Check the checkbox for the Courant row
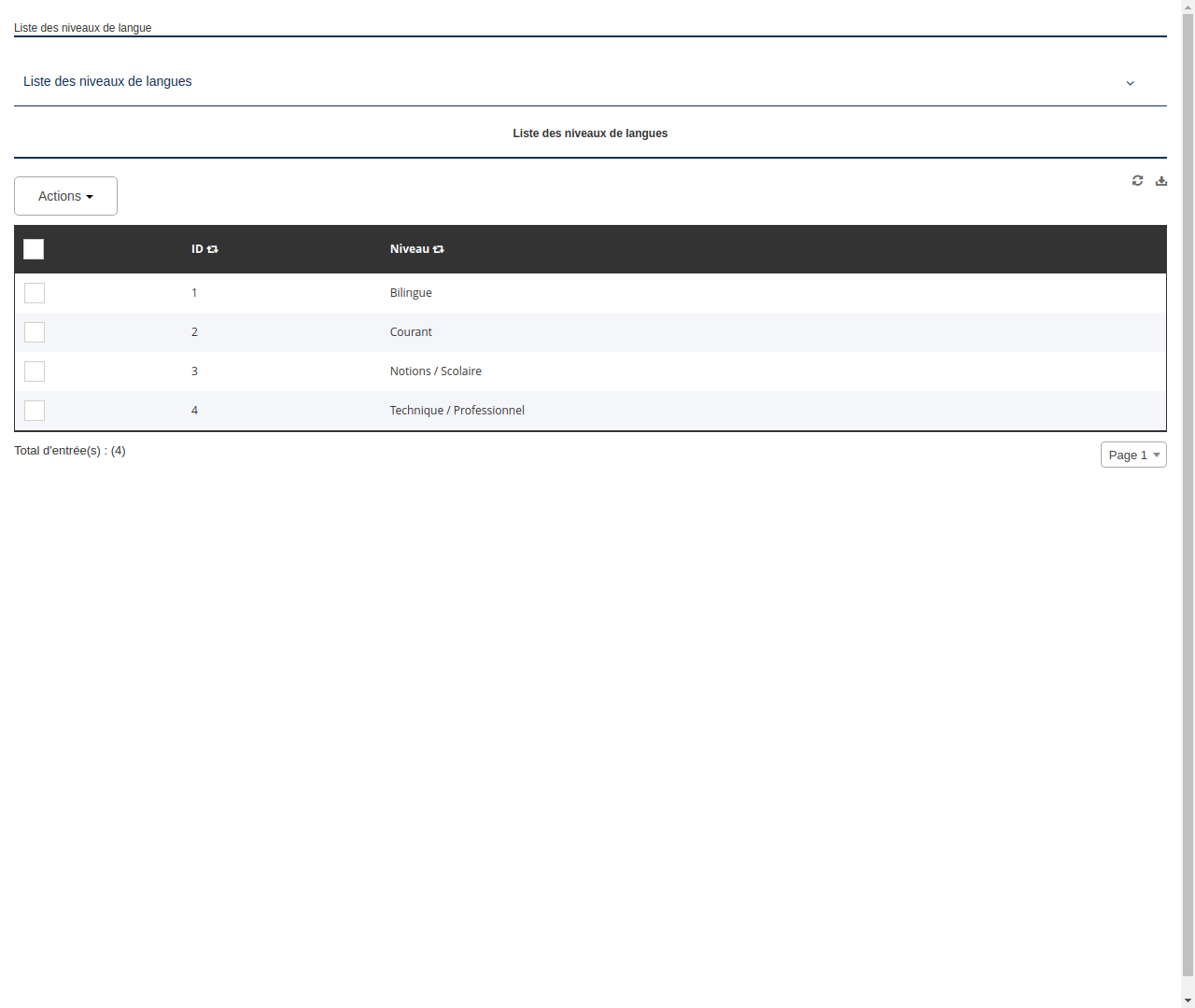This screenshot has height=1008, width=1195. [x=35, y=332]
